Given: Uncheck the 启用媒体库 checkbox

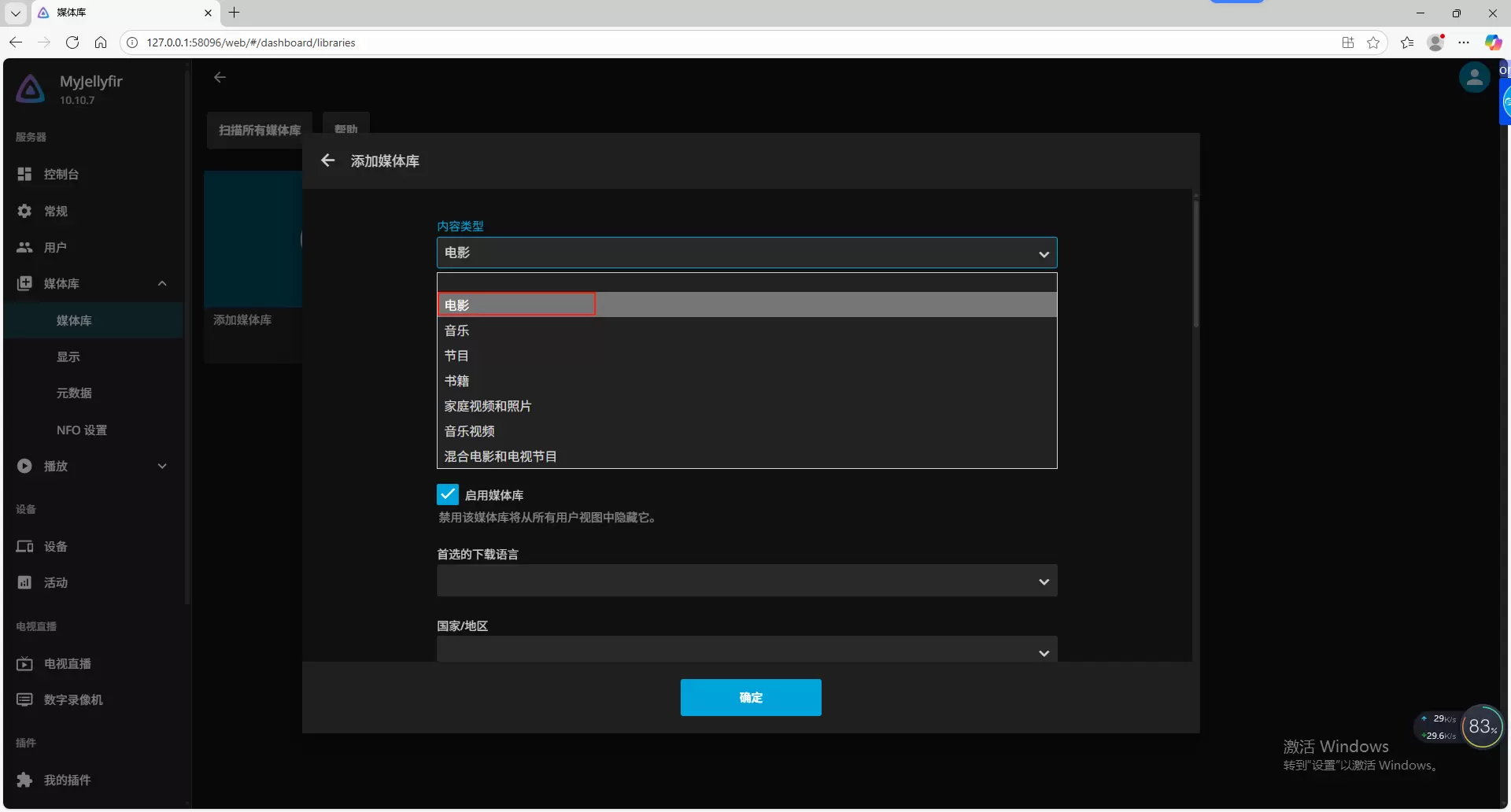Looking at the screenshot, I should point(447,494).
